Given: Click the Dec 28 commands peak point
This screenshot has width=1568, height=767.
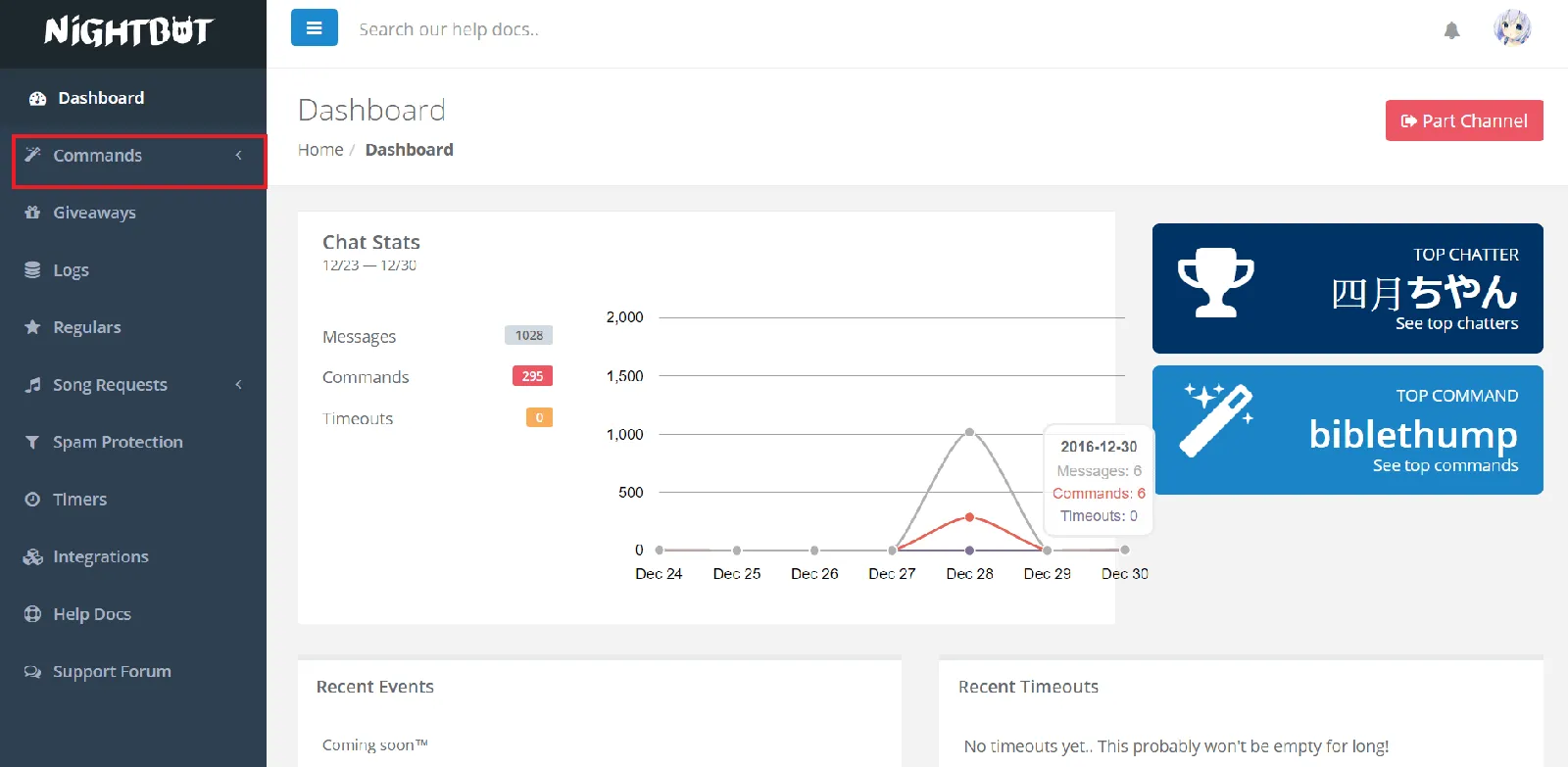Looking at the screenshot, I should tap(969, 516).
